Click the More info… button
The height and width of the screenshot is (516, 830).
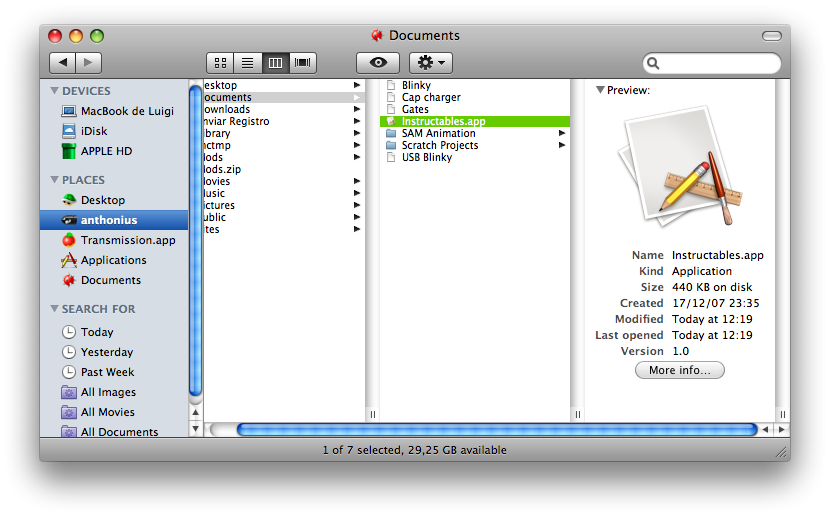coord(680,370)
